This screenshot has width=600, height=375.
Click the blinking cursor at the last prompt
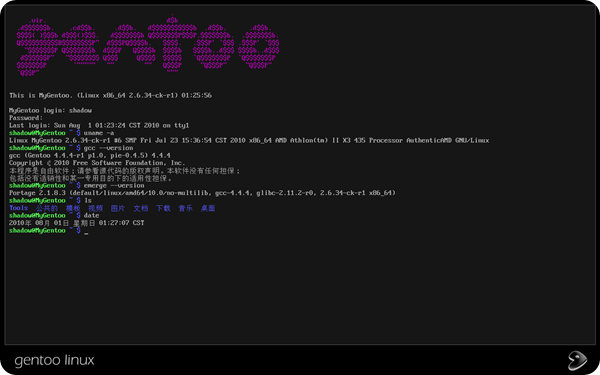(x=86, y=233)
